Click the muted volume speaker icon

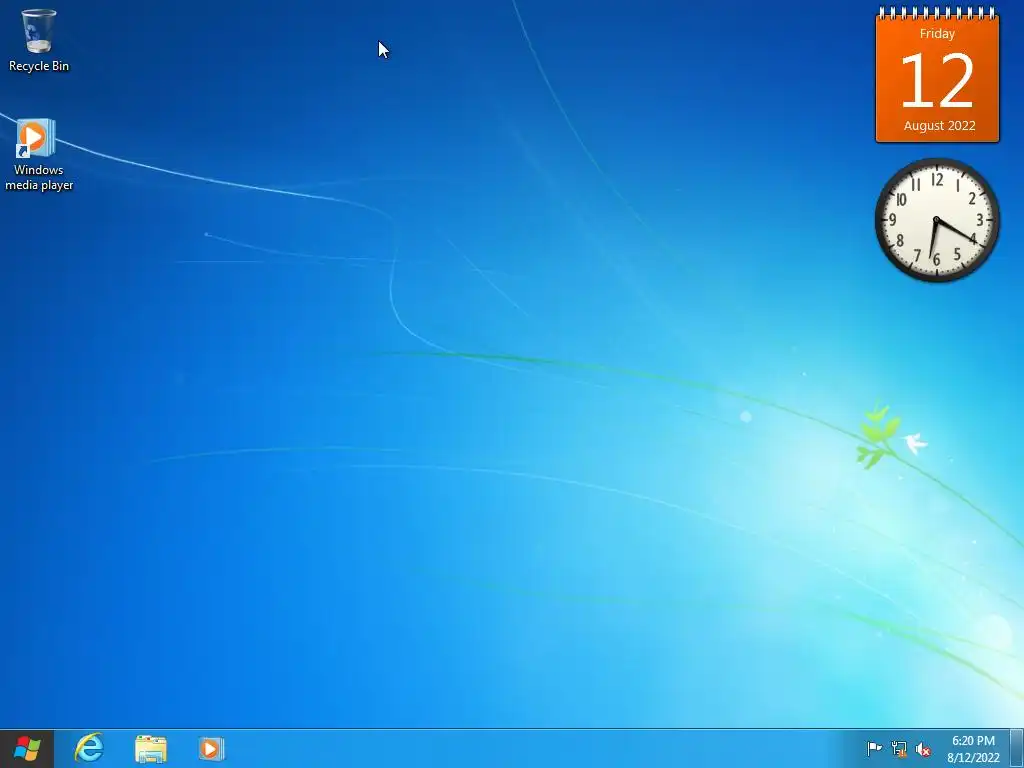point(923,749)
